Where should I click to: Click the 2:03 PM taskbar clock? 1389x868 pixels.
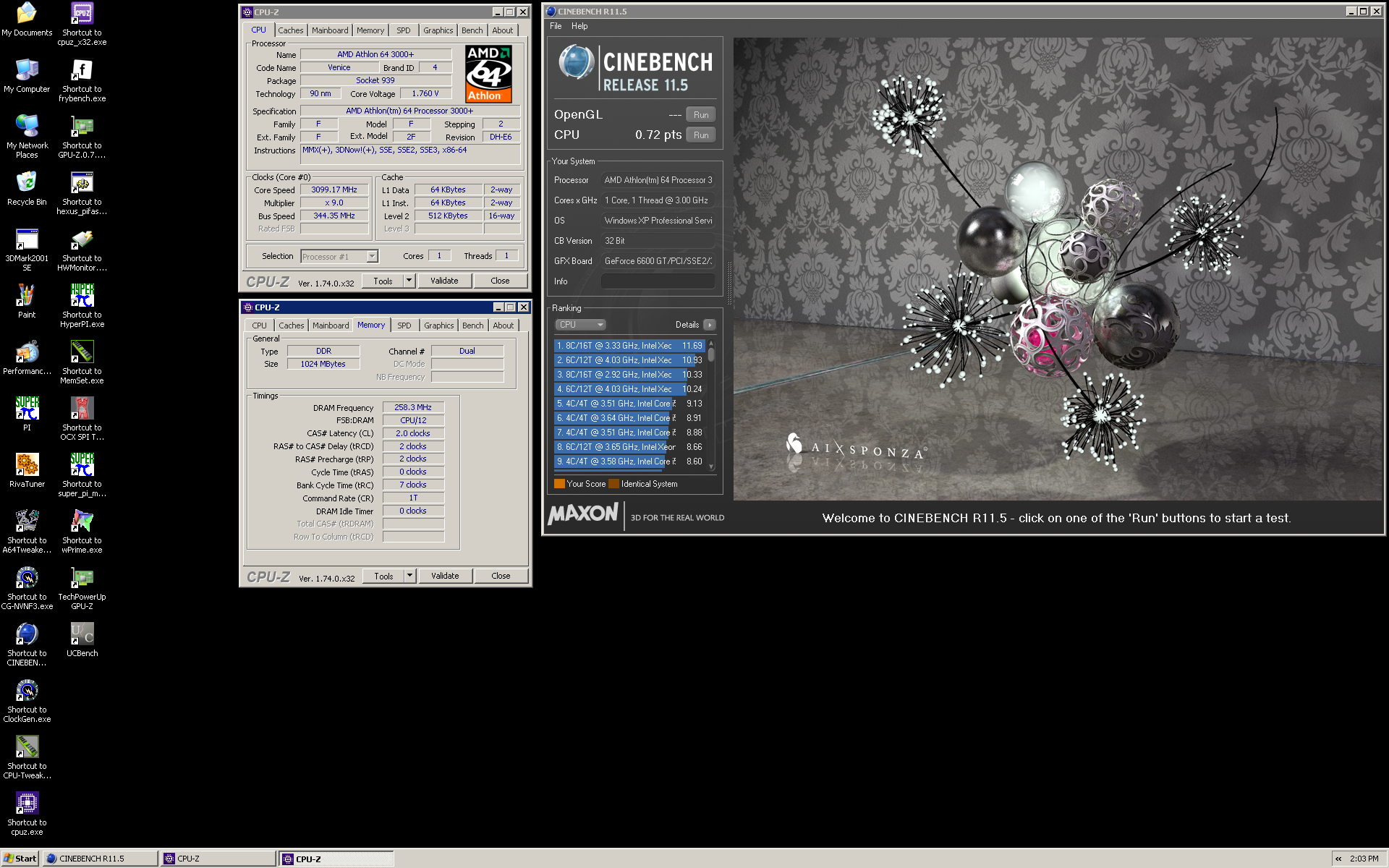1364,859
